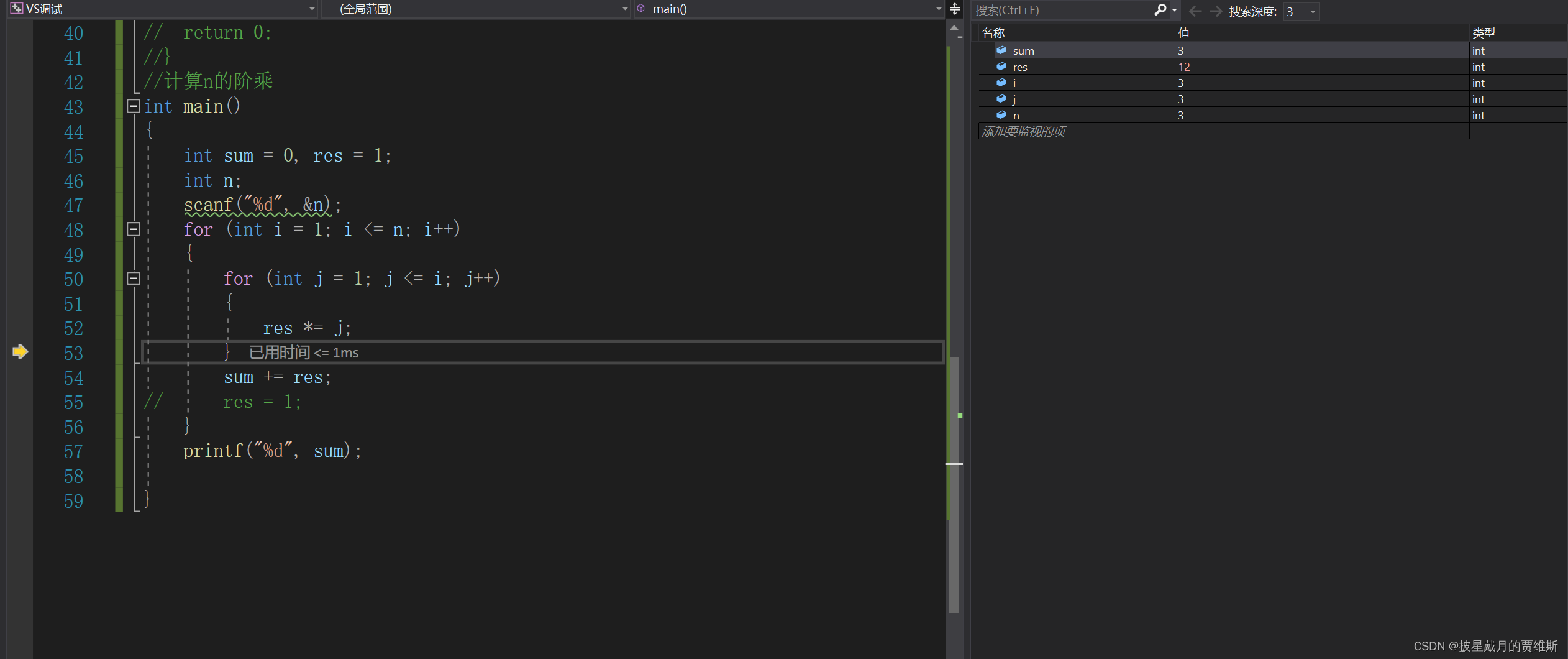Open the main() member dropdown
Screen dimensions: 1568x659
tap(789, 9)
